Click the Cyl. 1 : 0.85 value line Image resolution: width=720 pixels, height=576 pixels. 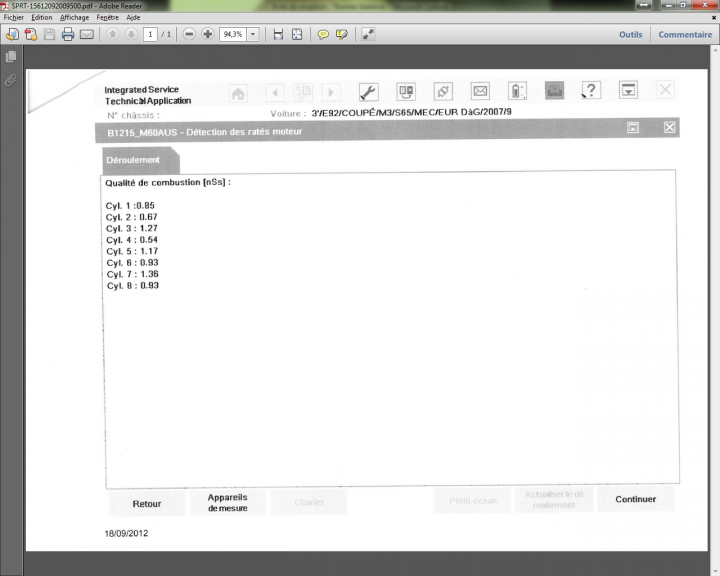(x=130, y=206)
